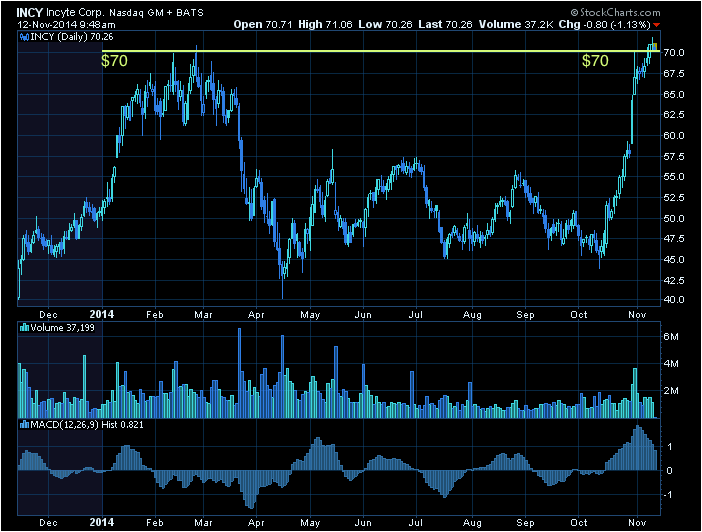The width and height of the screenshot is (702, 532).
Task: Click the 6M volume axis label
Action: [671, 337]
